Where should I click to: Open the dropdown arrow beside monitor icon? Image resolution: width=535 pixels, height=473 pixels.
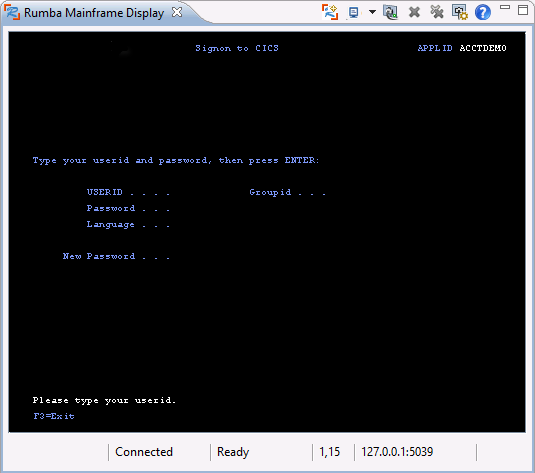click(x=372, y=12)
